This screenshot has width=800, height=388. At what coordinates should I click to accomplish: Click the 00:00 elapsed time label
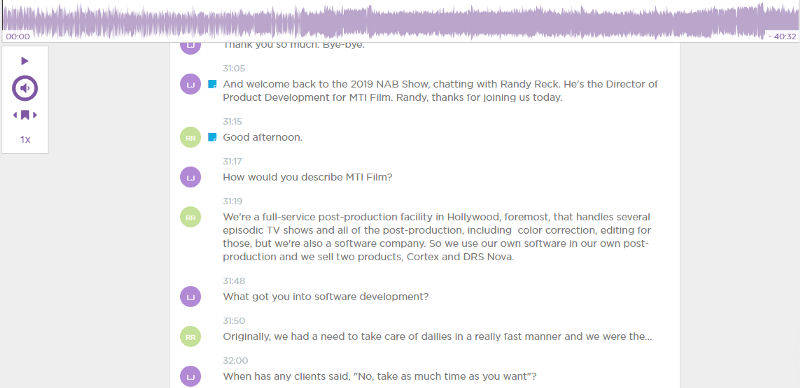tap(17, 36)
